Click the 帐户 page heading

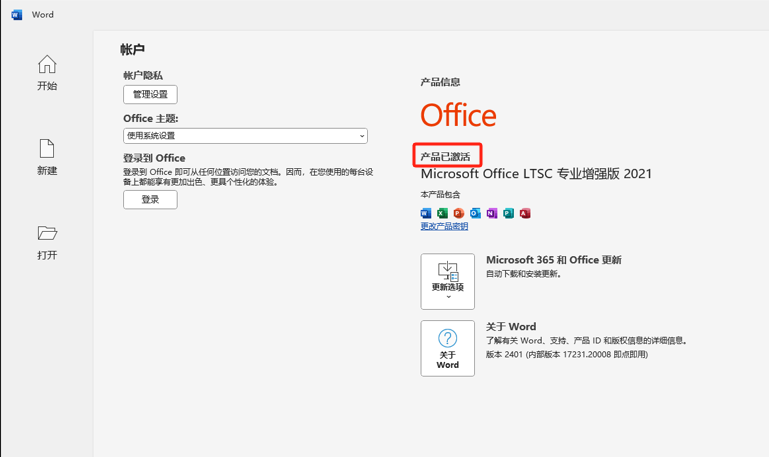pos(132,50)
